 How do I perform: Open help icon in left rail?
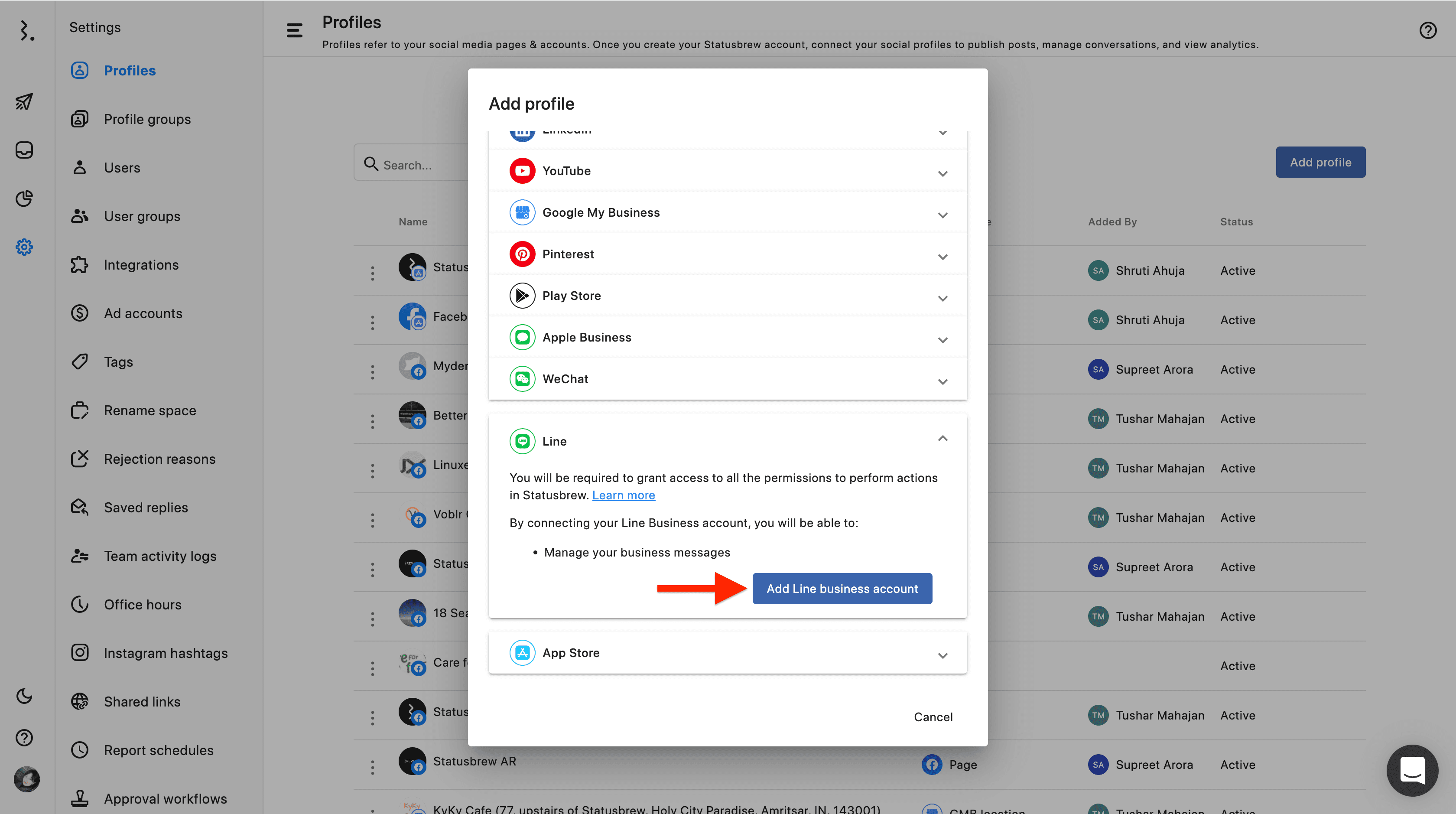click(24, 738)
